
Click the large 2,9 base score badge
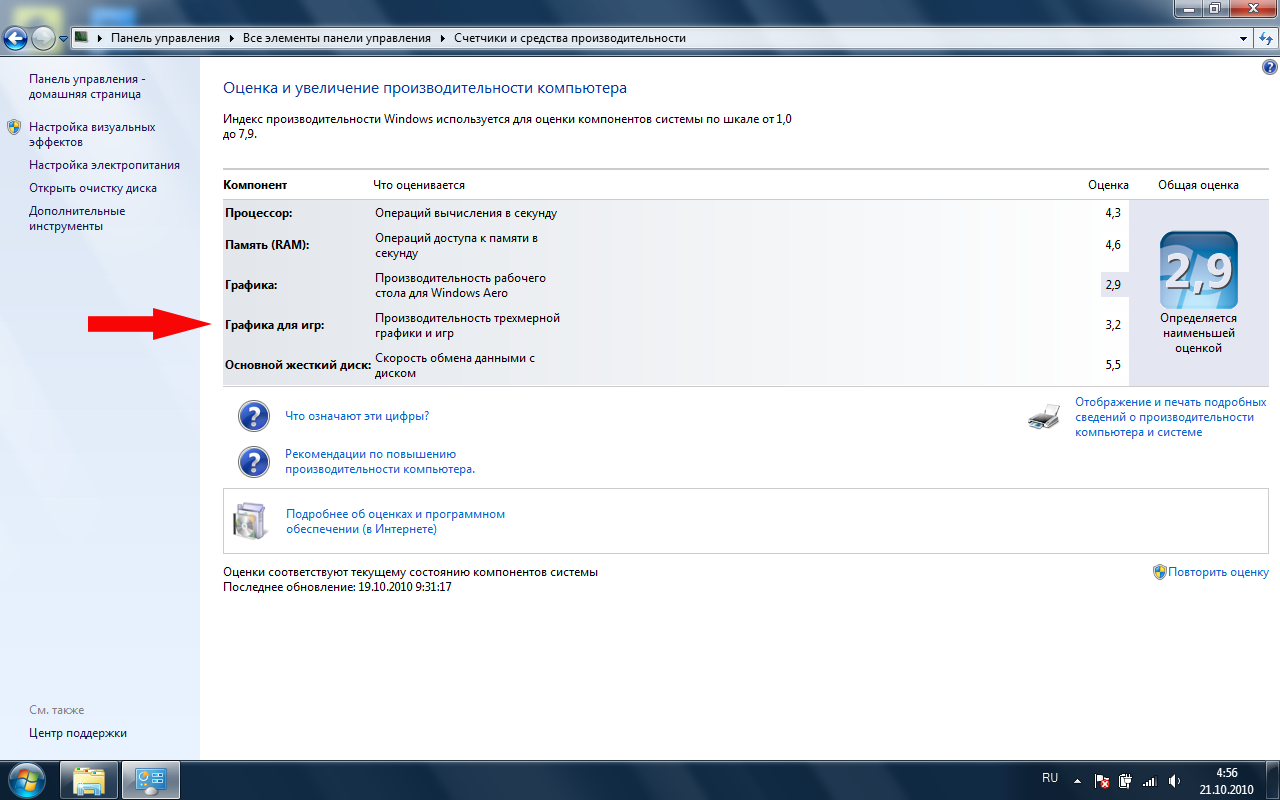coord(1198,270)
